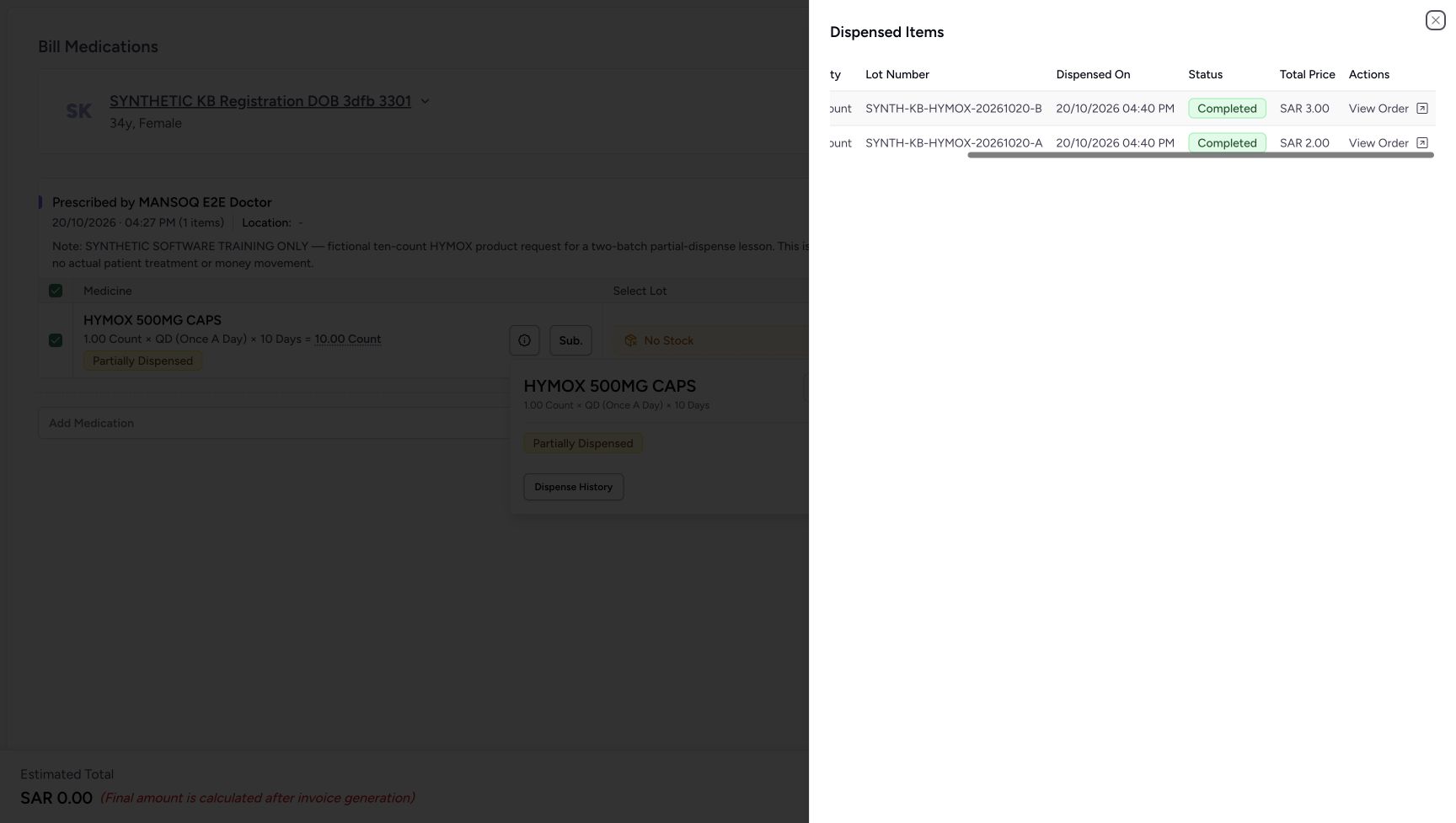This screenshot has height=823, width=1456.
Task: Toggle the select-all medicines header checkbox
Action: [56, 291]
